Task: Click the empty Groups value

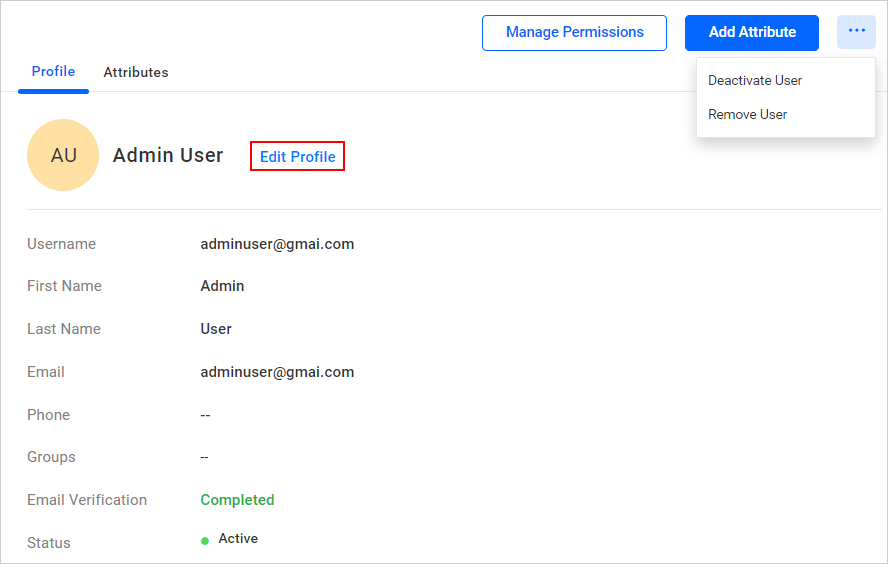Action: (x=205, y=457)
